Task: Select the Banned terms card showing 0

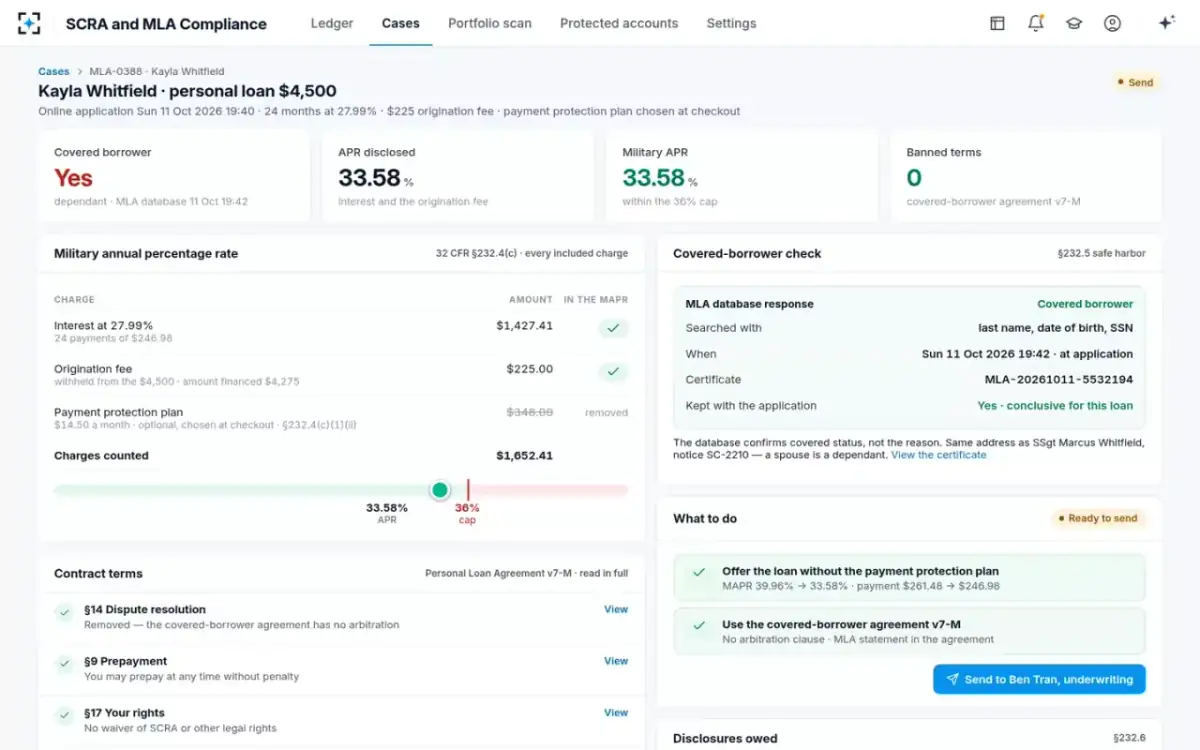Action: (1026, 176)
